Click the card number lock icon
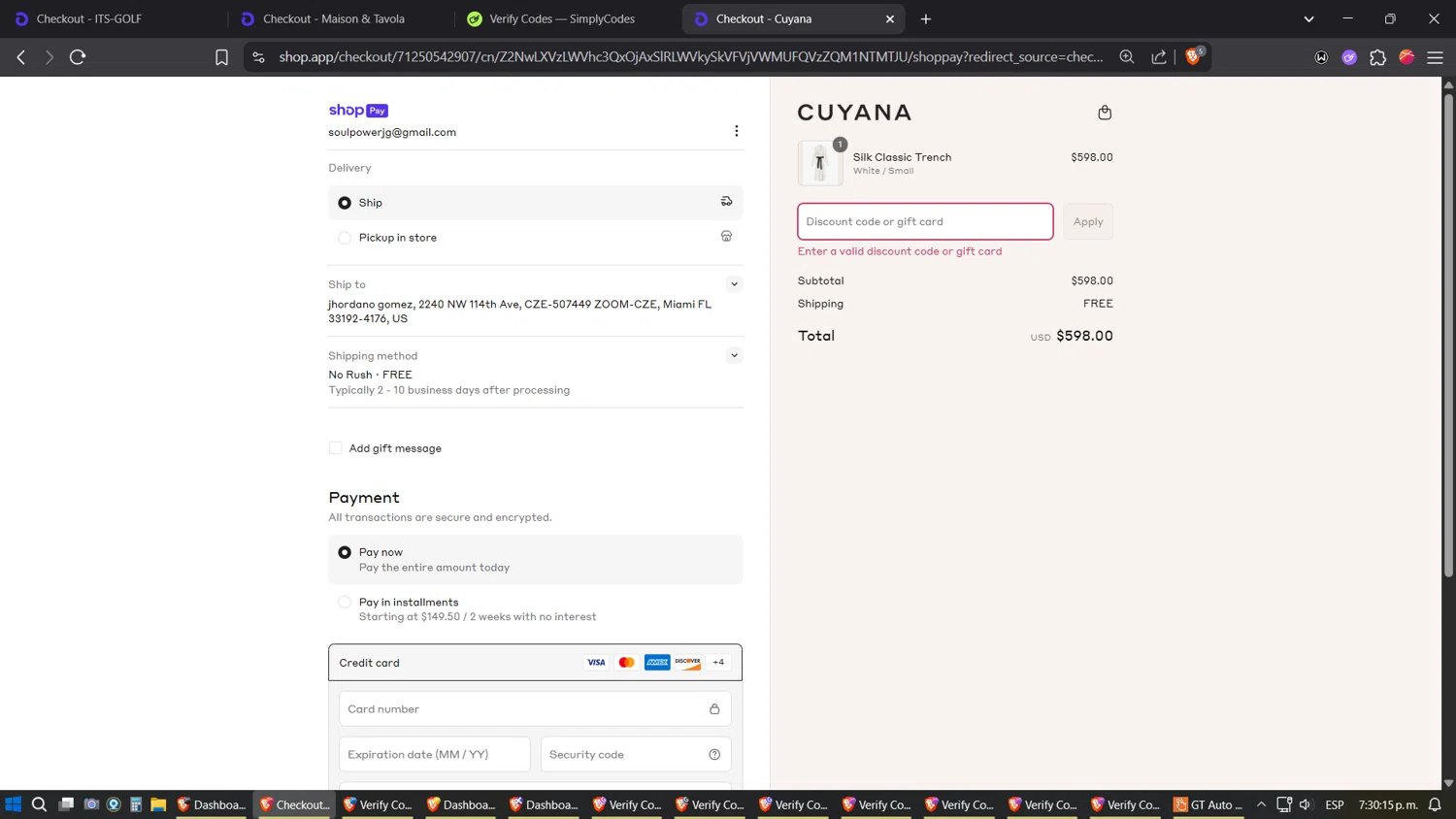1456x819 pixels. 714,708
